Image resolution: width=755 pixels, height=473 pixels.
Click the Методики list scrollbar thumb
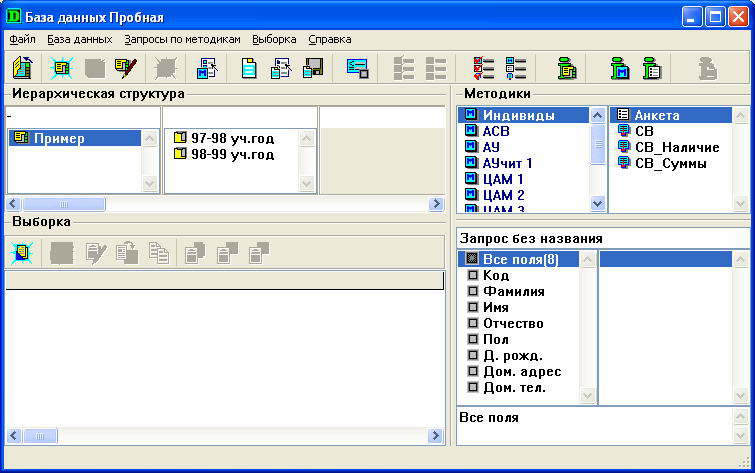597,144
